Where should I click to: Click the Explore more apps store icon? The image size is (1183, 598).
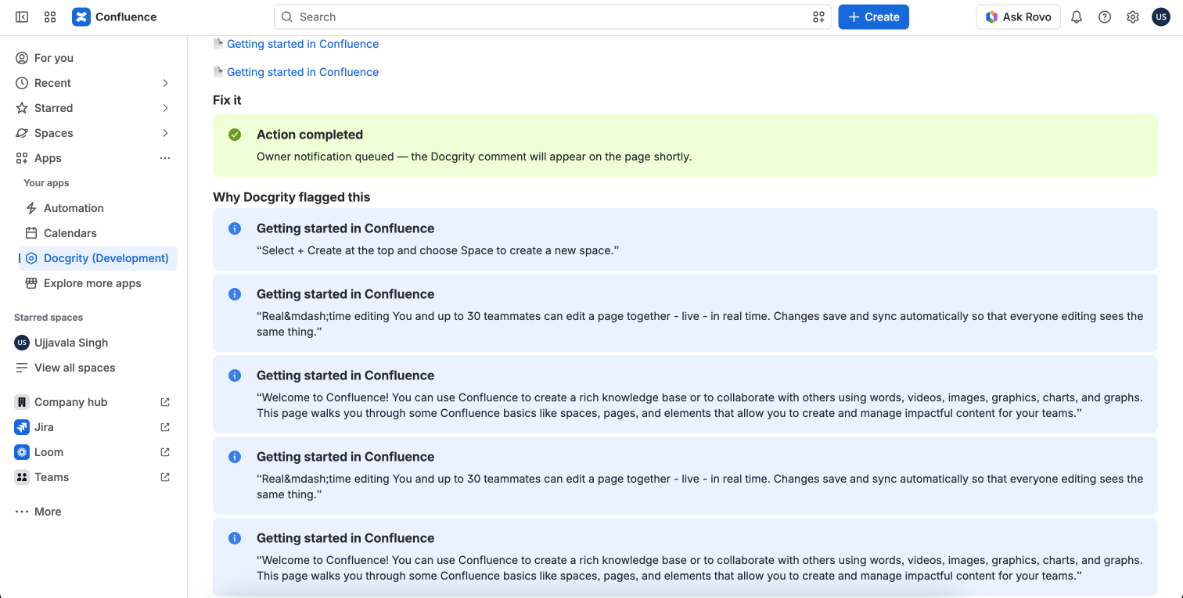[x=31, y=284]
